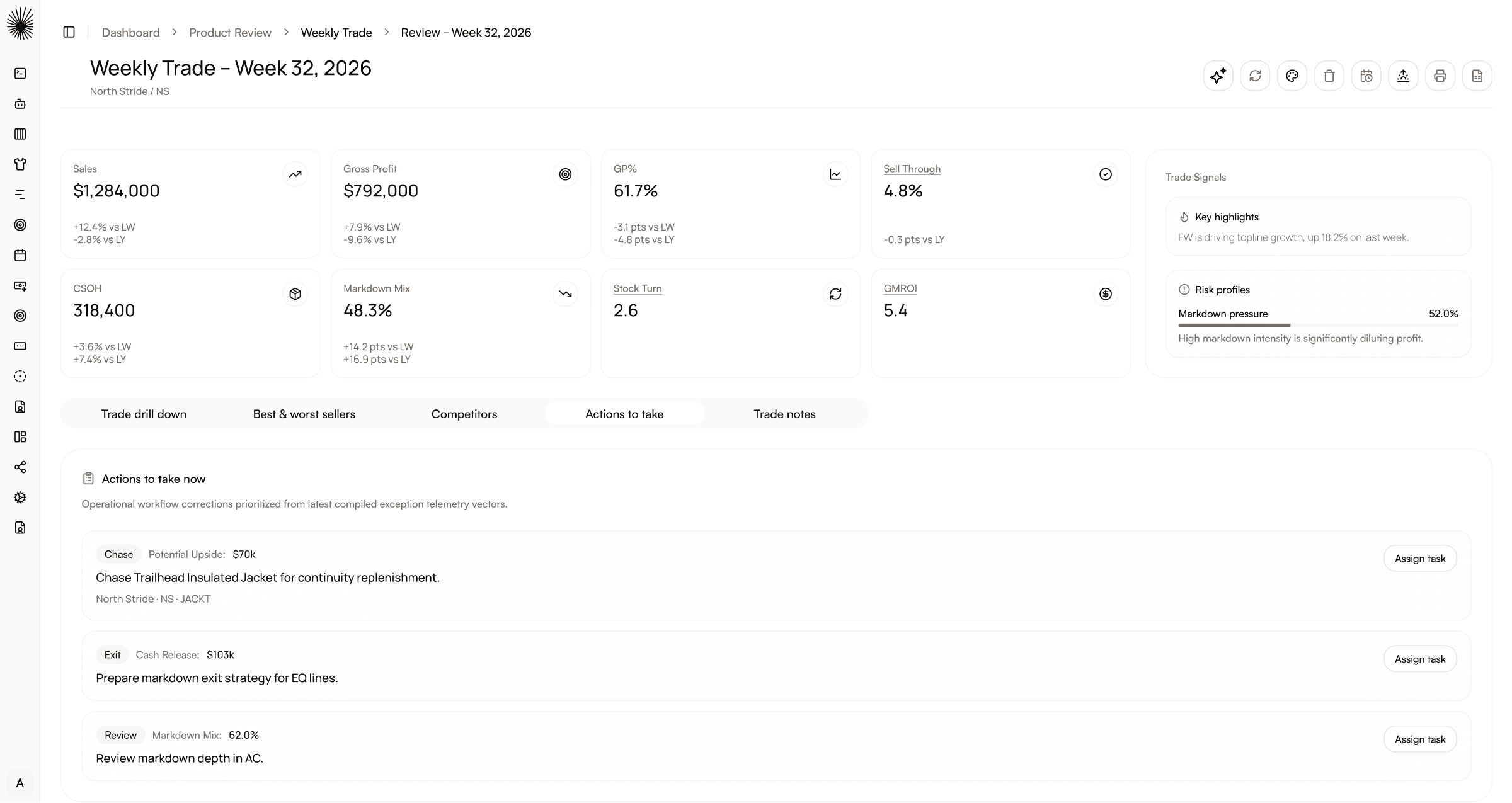Toggle the sidebar panel icon
1512x803 pixels.
tap(69, 32)
